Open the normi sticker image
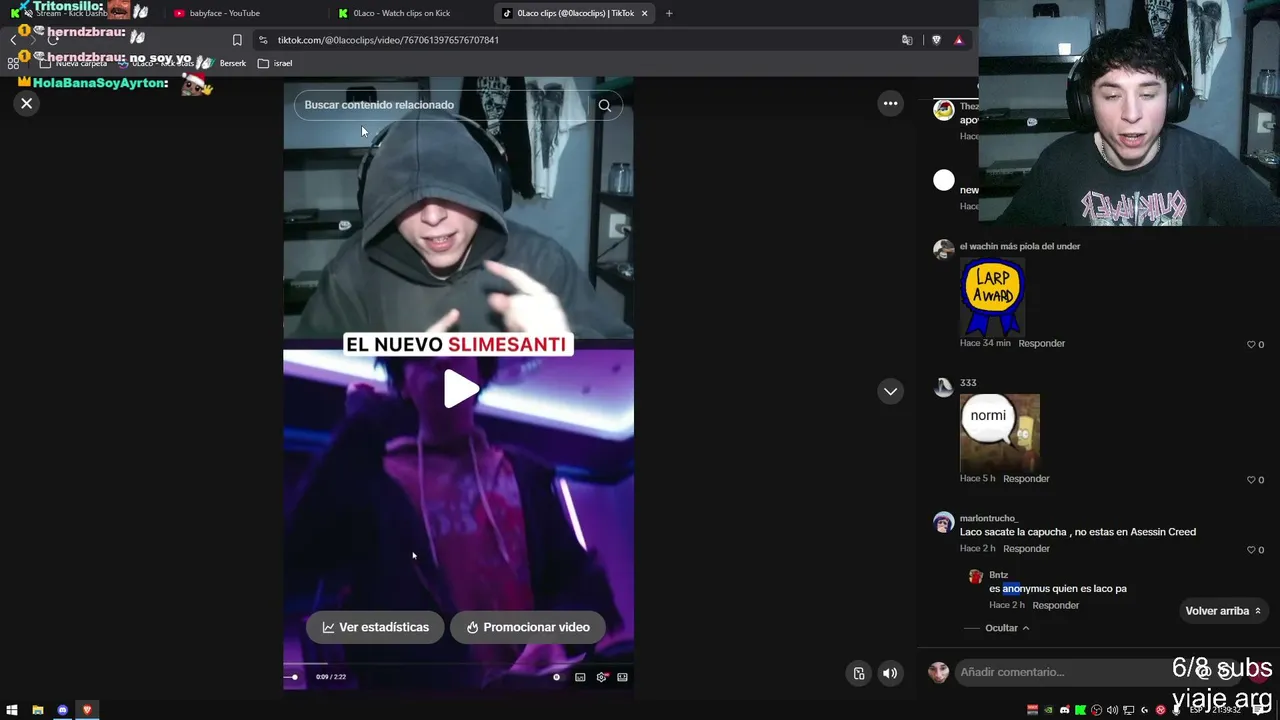1280x720 pixels. point(1000,433)
